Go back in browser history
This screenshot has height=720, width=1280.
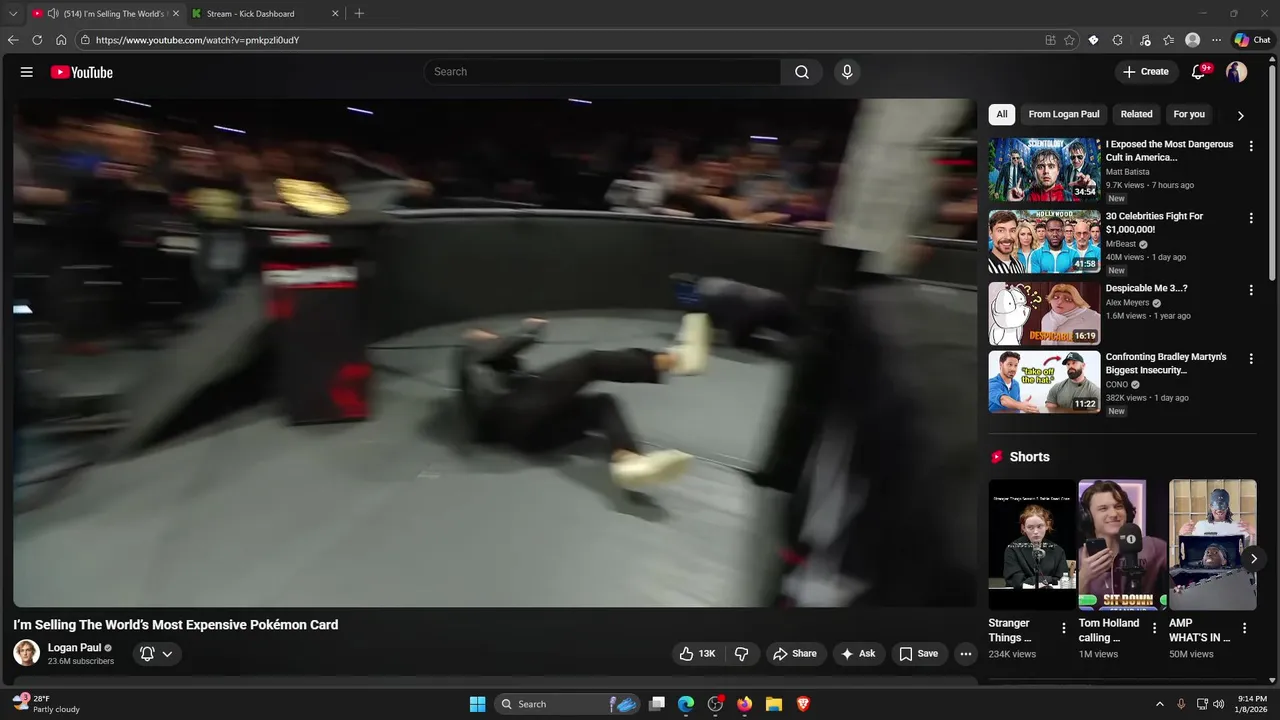click(13, 40)
